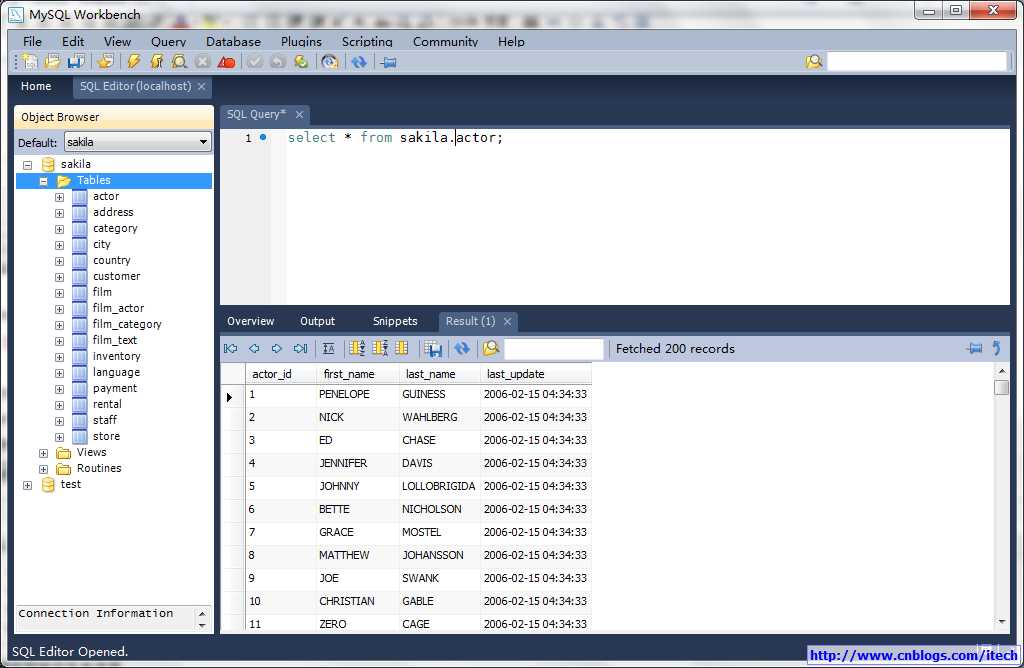
Task: Open the Database menu
Action: coord(233,41)
